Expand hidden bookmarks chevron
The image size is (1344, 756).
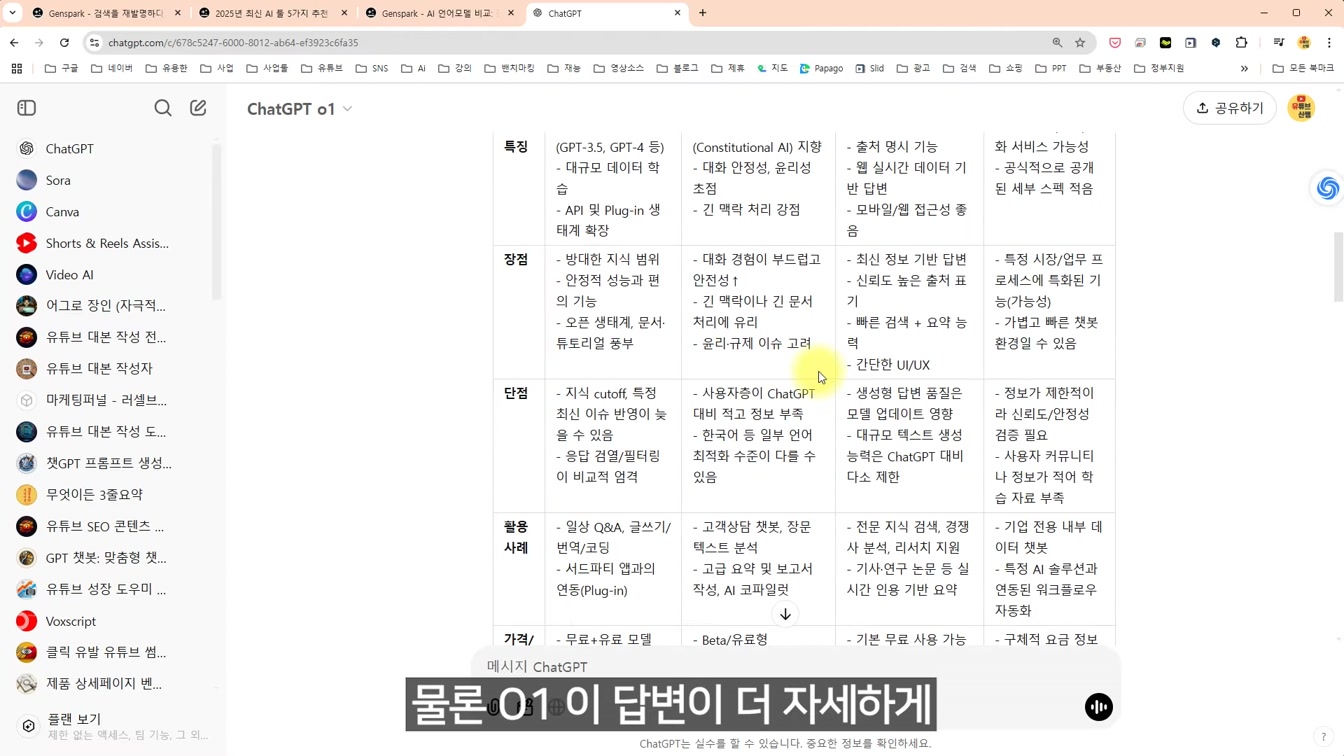tap(1244, 69)
